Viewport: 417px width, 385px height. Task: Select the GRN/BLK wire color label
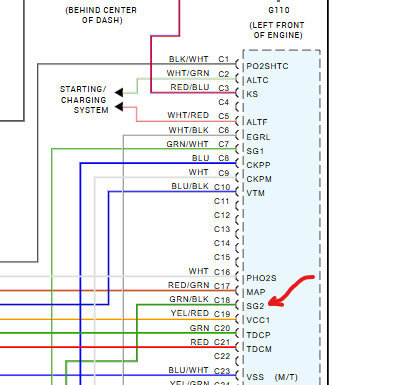[189, 299]
